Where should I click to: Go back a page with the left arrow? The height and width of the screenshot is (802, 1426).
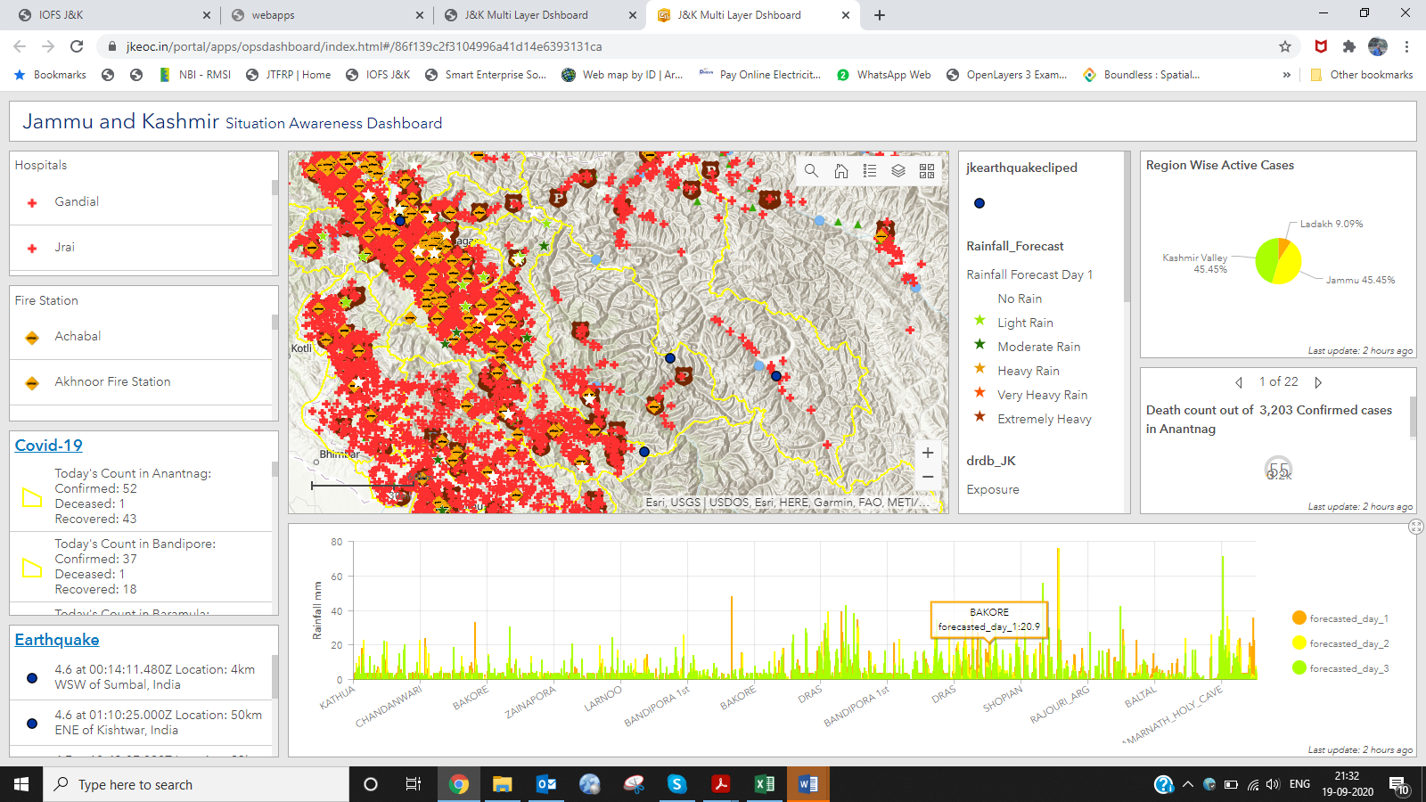[1238, 382]
